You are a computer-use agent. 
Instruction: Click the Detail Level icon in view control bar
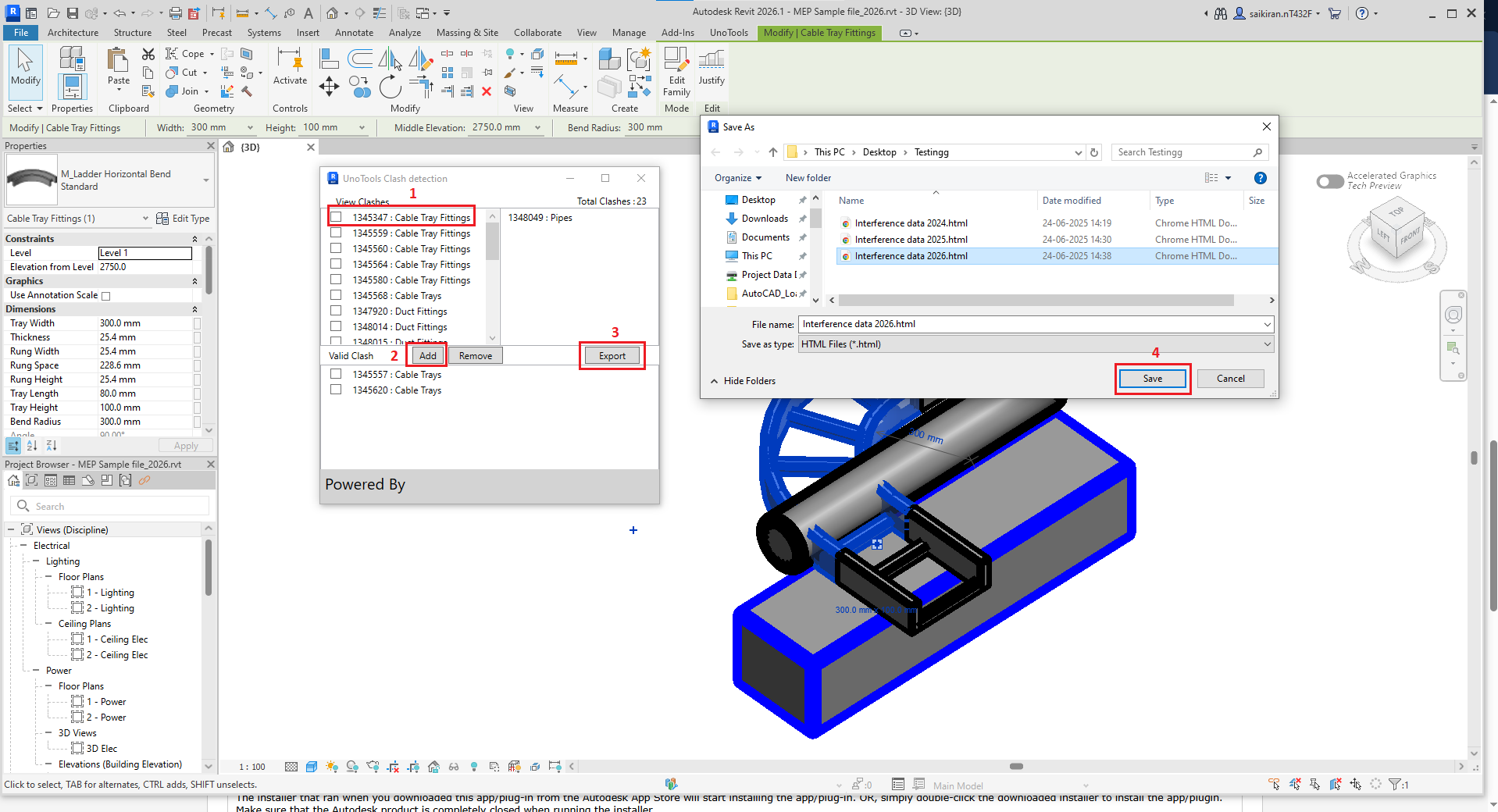pos(291,767)
